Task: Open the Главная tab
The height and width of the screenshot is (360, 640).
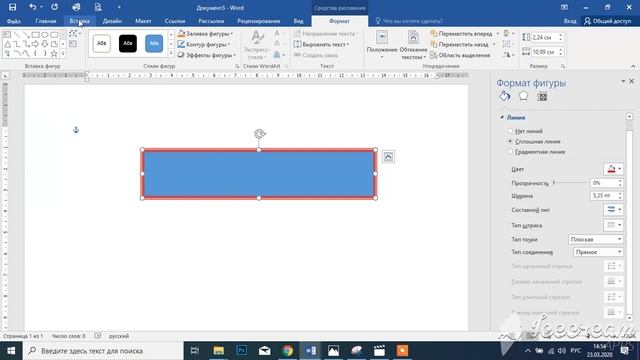Action: (x=46, y=21)
